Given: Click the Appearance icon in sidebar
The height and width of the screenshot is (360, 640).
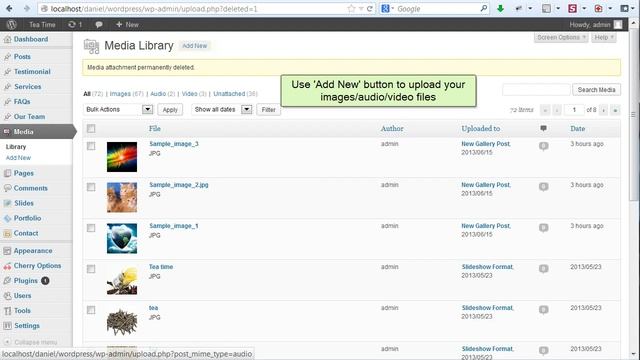Looking at the screenshot, I should click(7, 251).
